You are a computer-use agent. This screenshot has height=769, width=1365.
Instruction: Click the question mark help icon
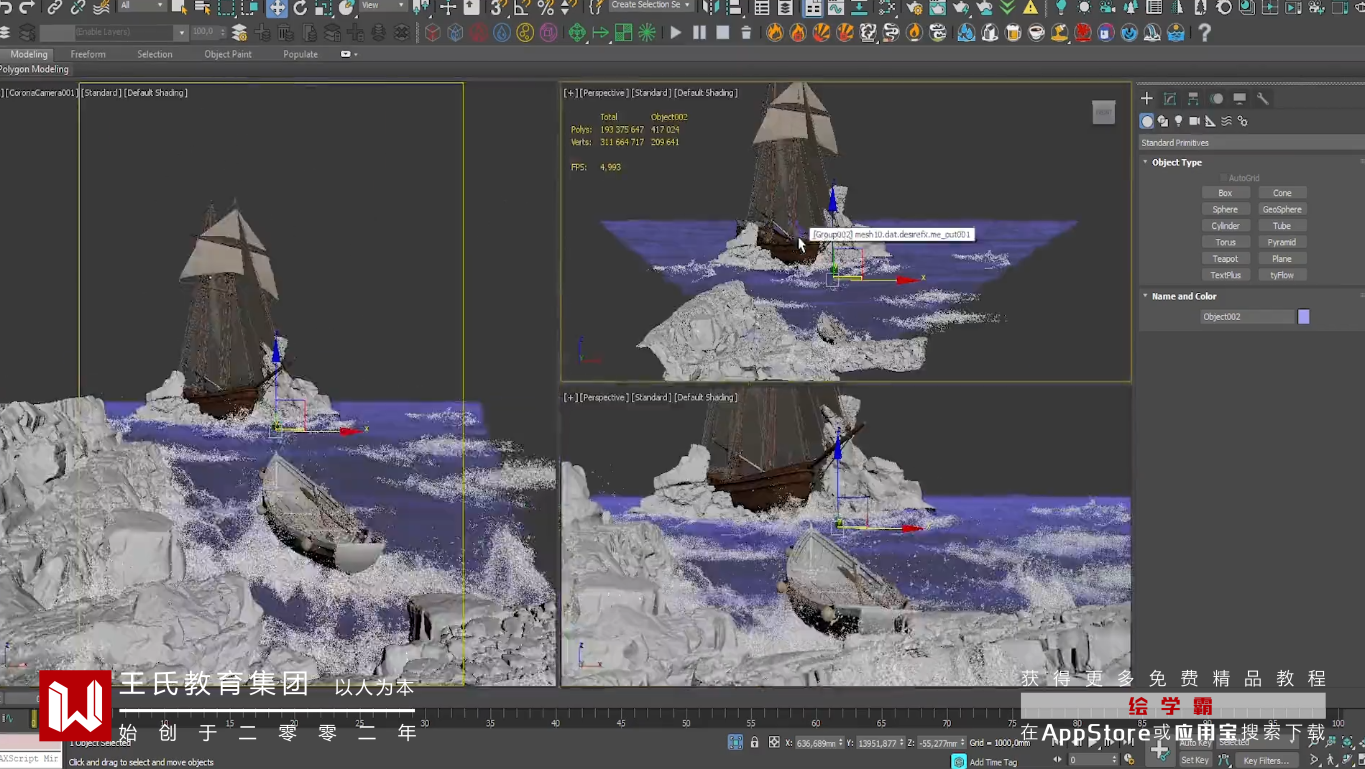(x=1205, y=33)
